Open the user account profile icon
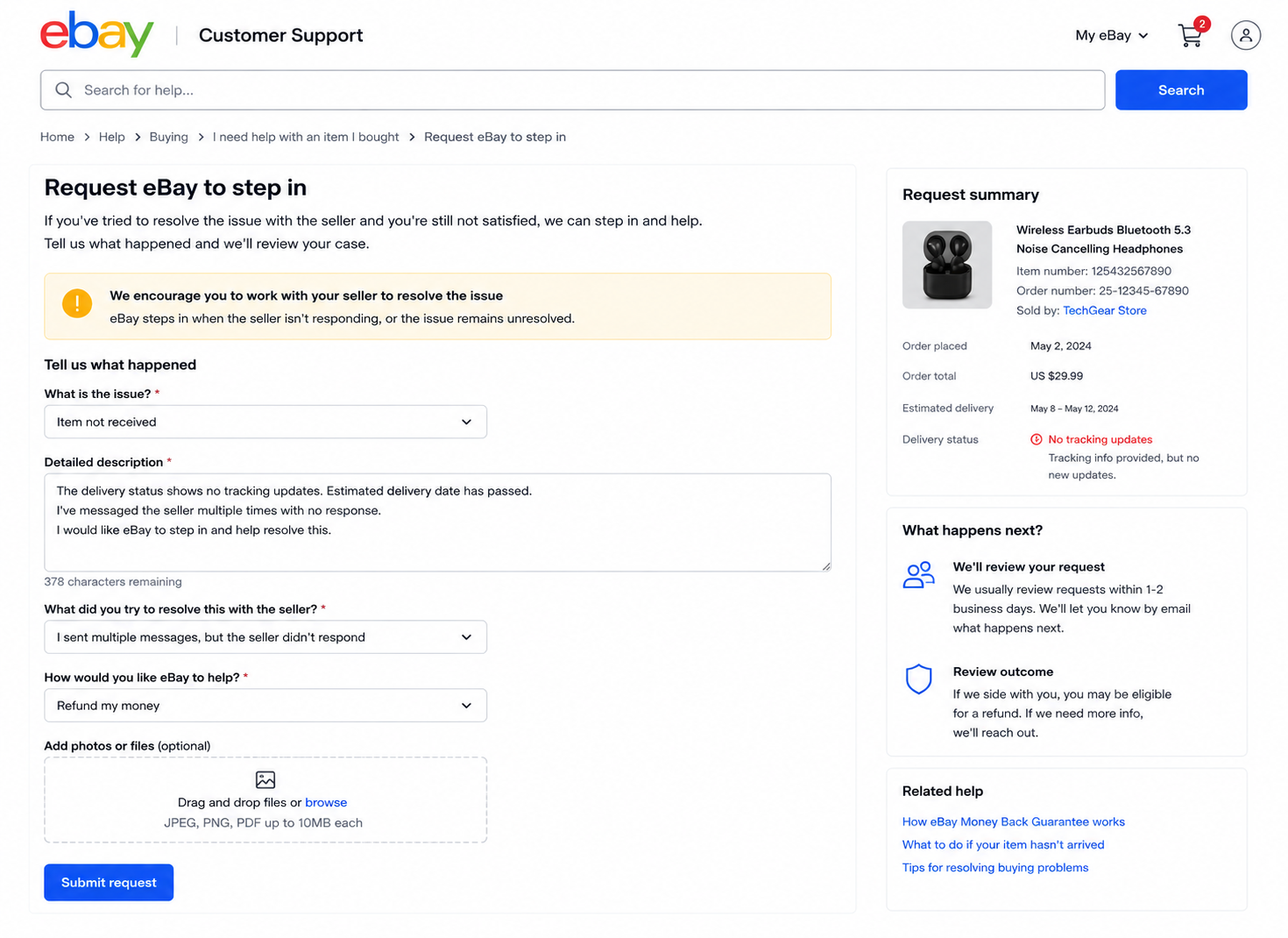 click(1245, 35)
